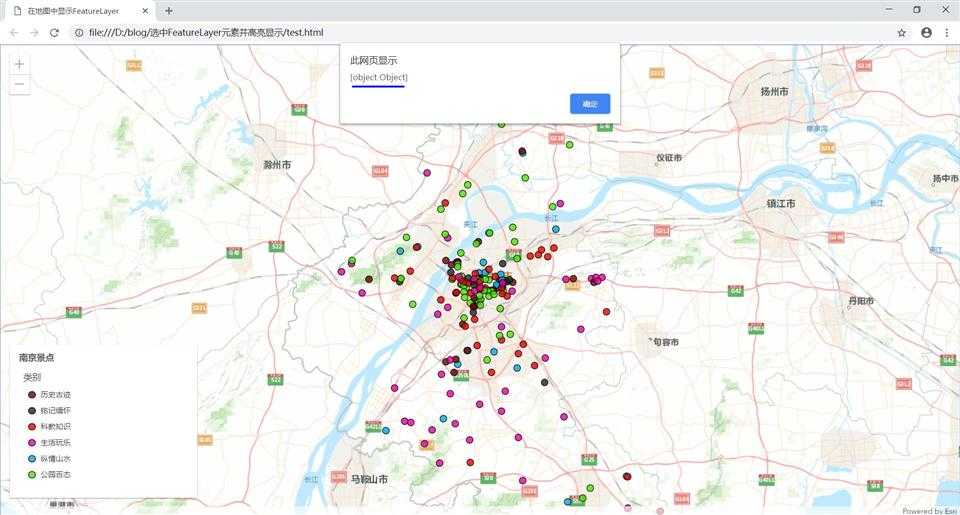Viewport: 960px width, 515px height.
Task: Click the 镇江市 city label on map
Action: (781, 203)
